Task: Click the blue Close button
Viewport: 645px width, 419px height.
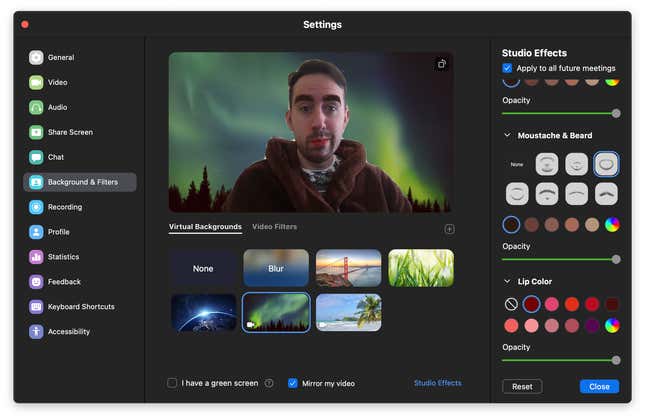Action: 599,387
